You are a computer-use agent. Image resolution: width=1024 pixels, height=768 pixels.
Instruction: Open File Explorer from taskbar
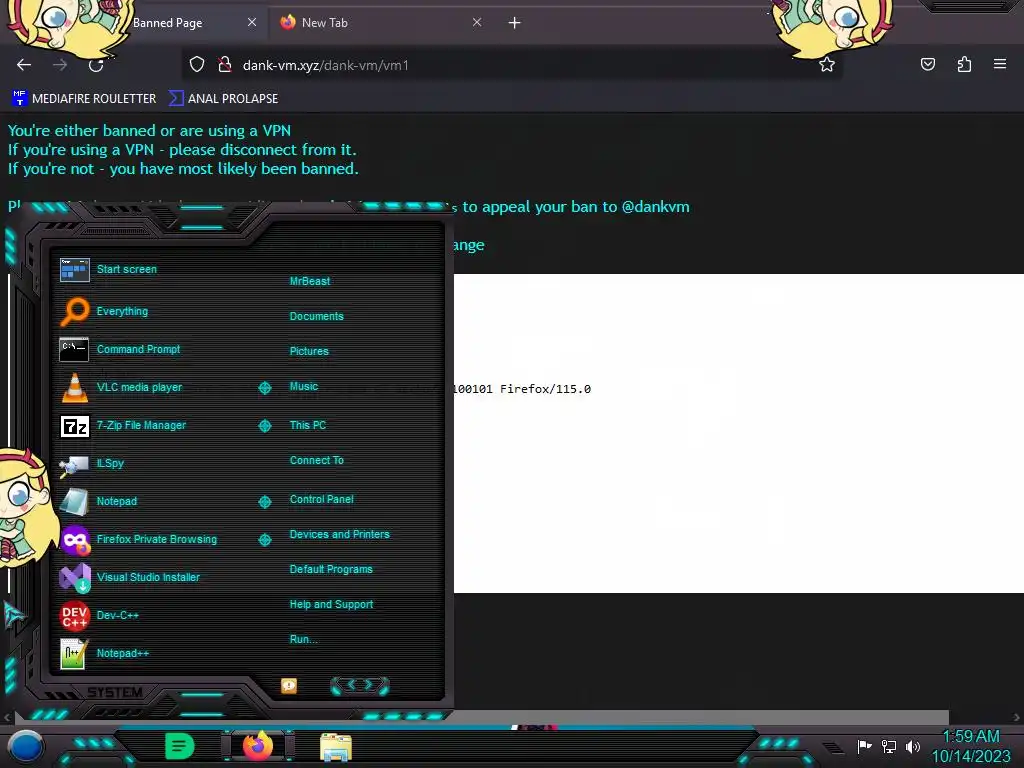tap(336, 747)
